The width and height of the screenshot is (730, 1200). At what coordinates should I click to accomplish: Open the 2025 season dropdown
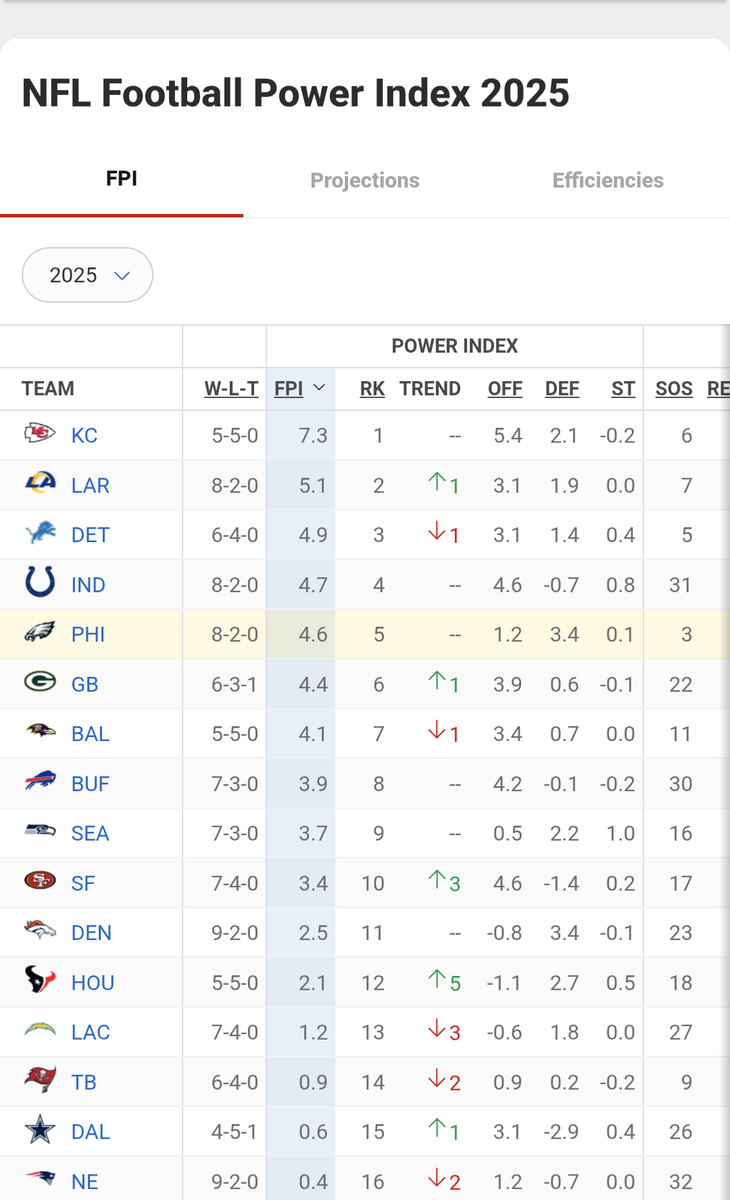click(87, 275)
